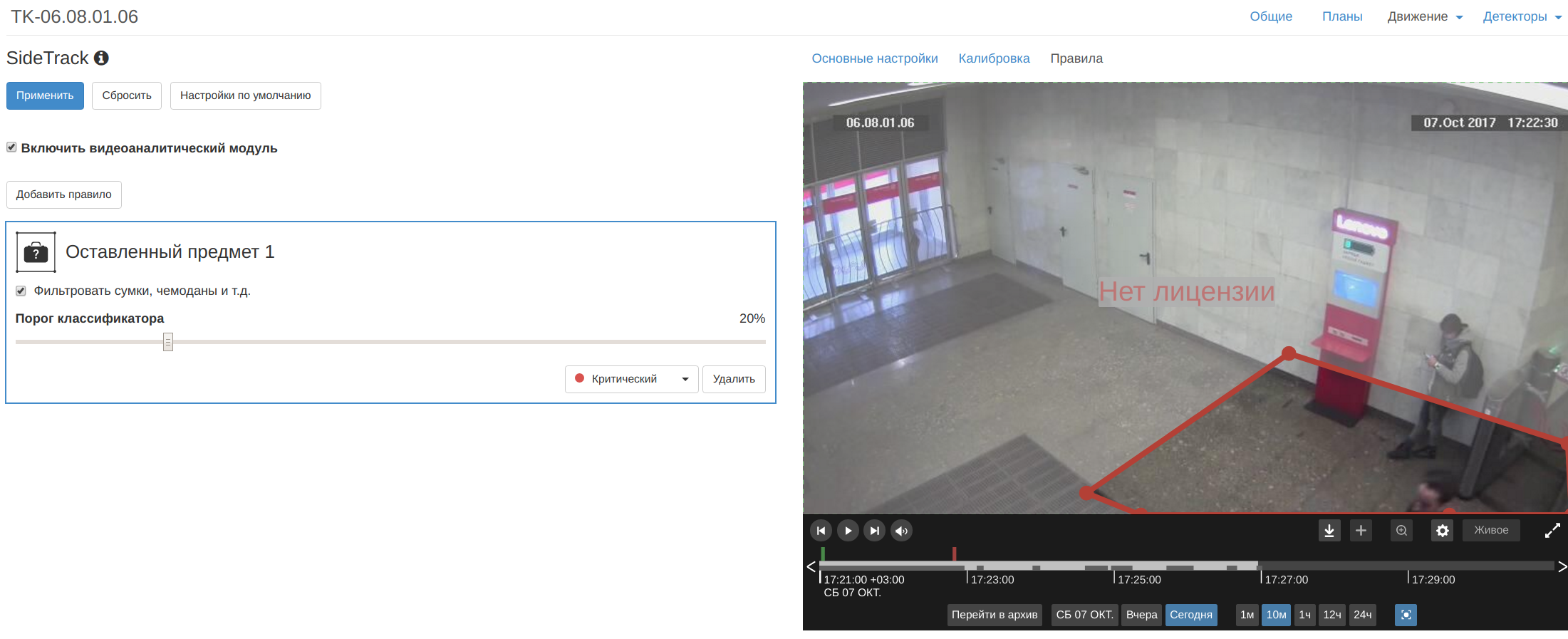This screenshot has width=1568, height=639.
Task: Delete the rule with Удалить
Action: coord(734,379)
